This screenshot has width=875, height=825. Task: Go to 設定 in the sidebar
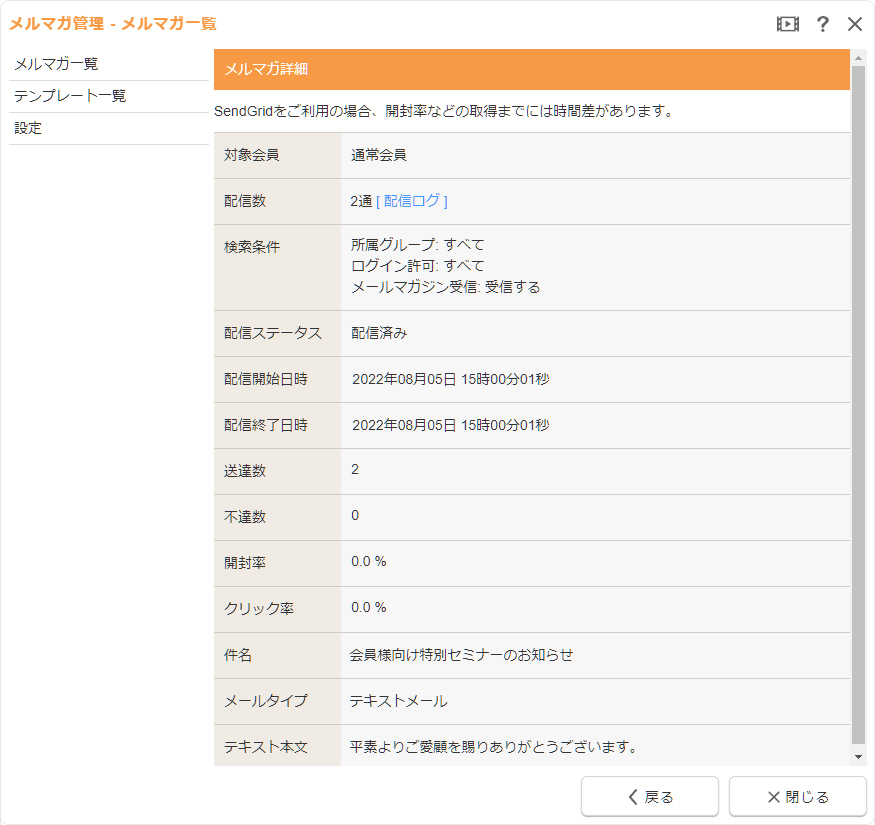pos(28,128)
